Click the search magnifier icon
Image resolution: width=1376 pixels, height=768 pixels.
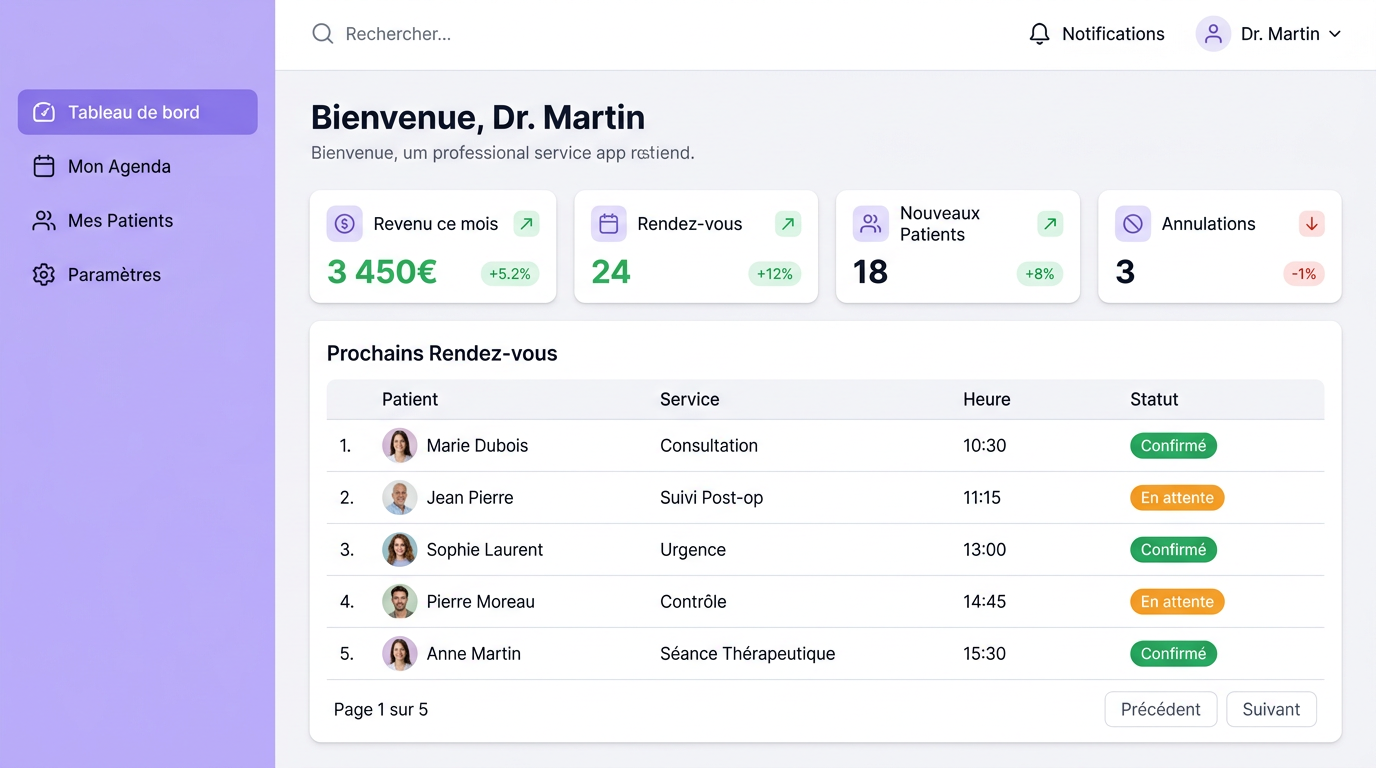click(322, 34)
